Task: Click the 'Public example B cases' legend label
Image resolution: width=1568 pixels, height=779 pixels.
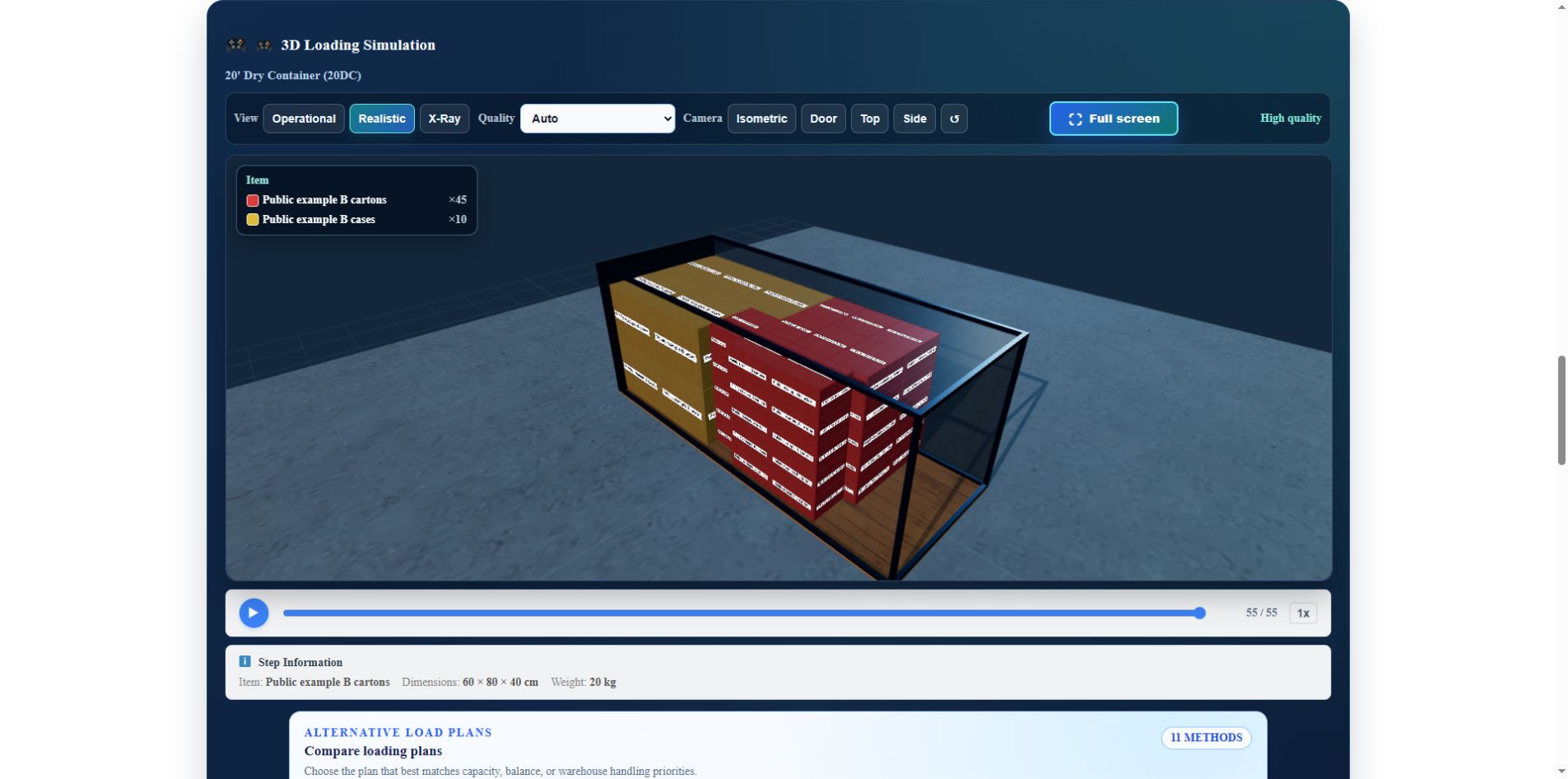Action: point(319,220)
